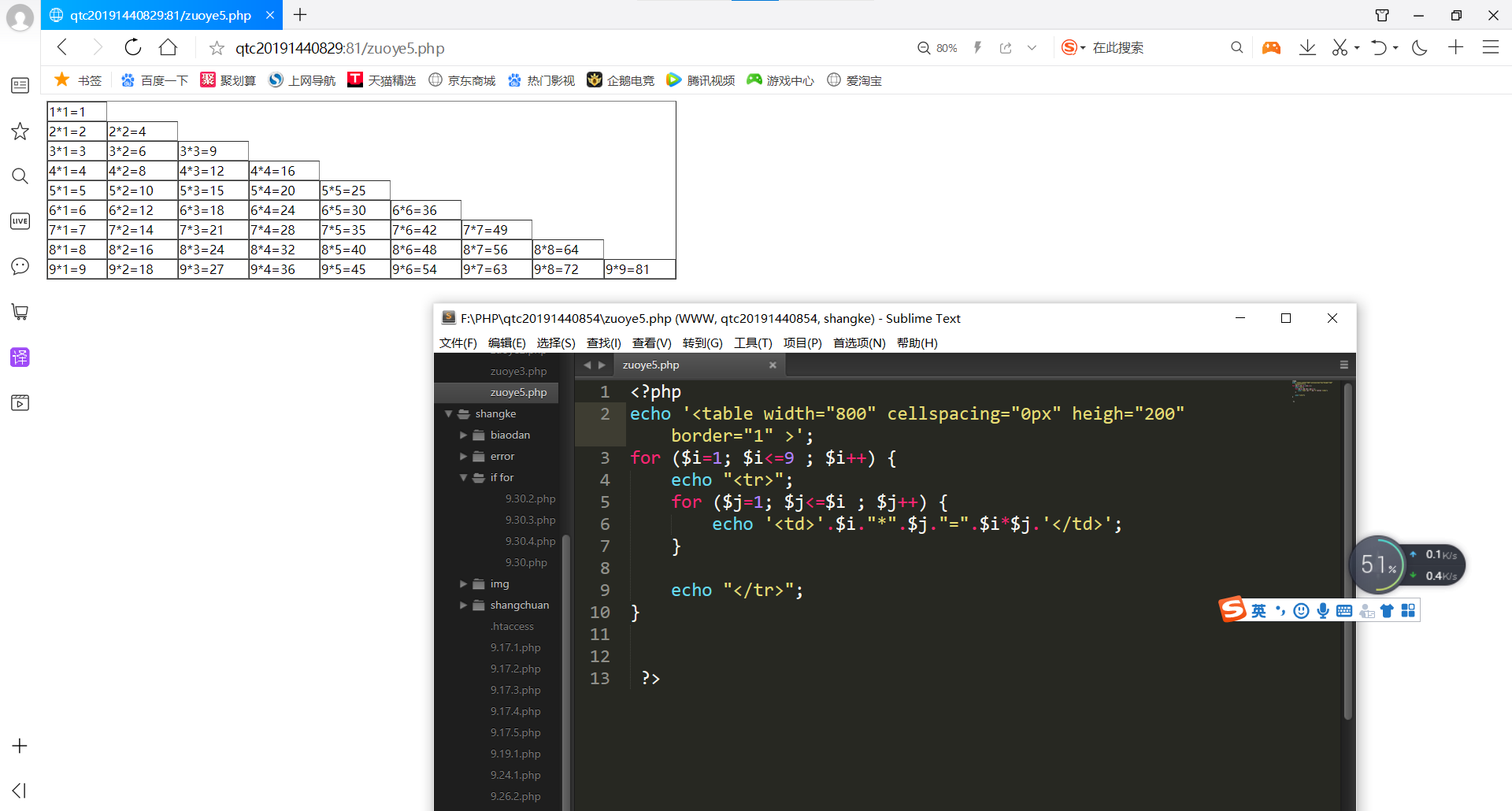Click the Sogou IME microphone voice input
Image resolution: width=1512 pixels, height=811 pixels.
click(x=1323, y=611)
